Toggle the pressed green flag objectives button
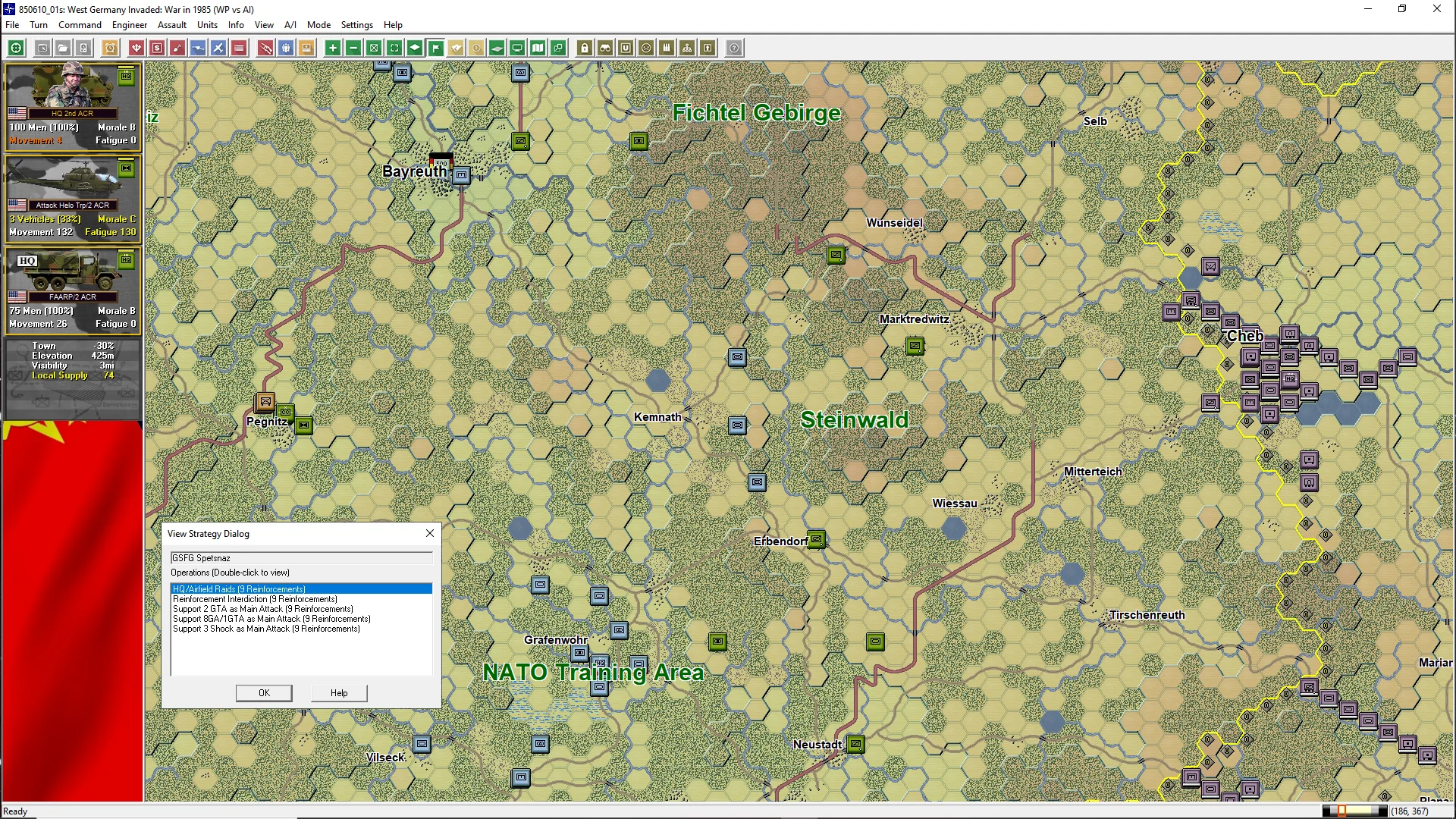This screenshot has width=1456, height=819. click(435, 48)
